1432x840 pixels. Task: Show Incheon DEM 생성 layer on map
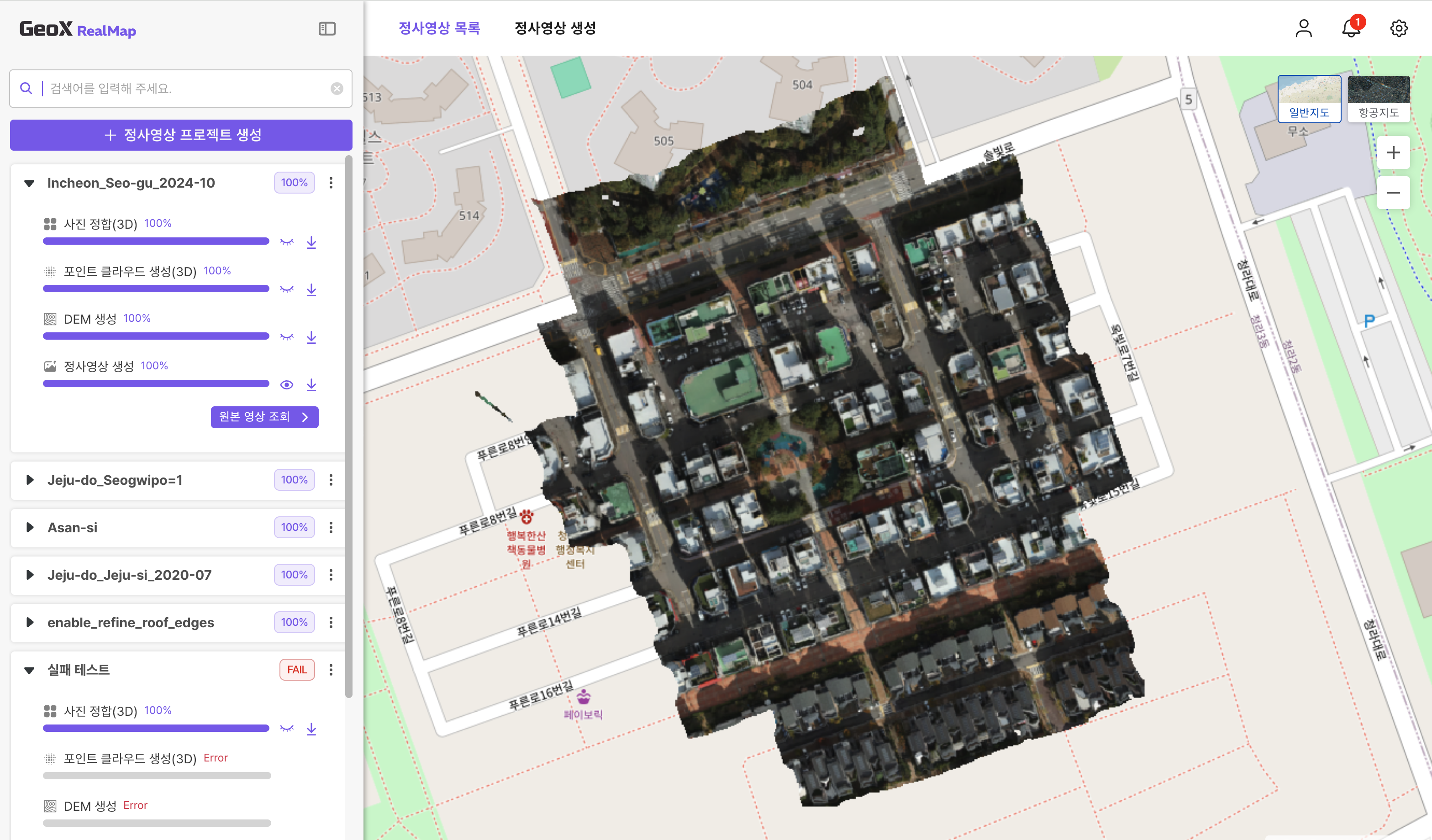point(287,337)
